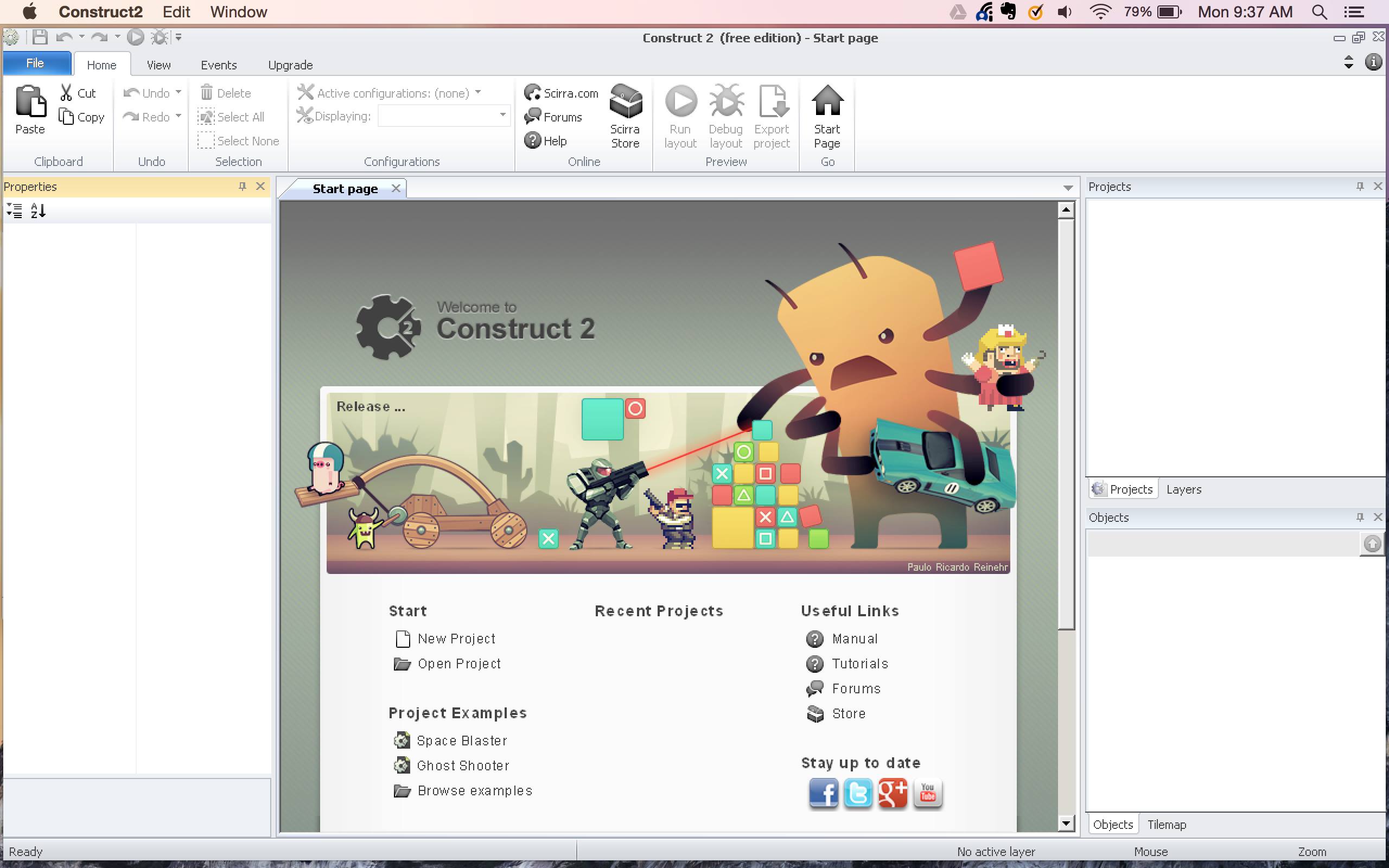This screenshot has width=1389, height=868.
Task: Click New Project link on start page
Action: coord(457,637)
